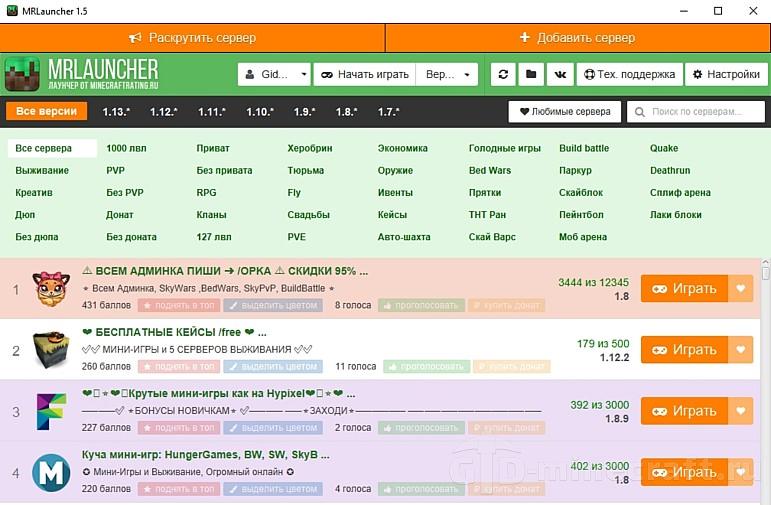Add the ОРКА admin server to favorites
The width and height of the screenshot is (771, 505).
(x=741, y=289)
